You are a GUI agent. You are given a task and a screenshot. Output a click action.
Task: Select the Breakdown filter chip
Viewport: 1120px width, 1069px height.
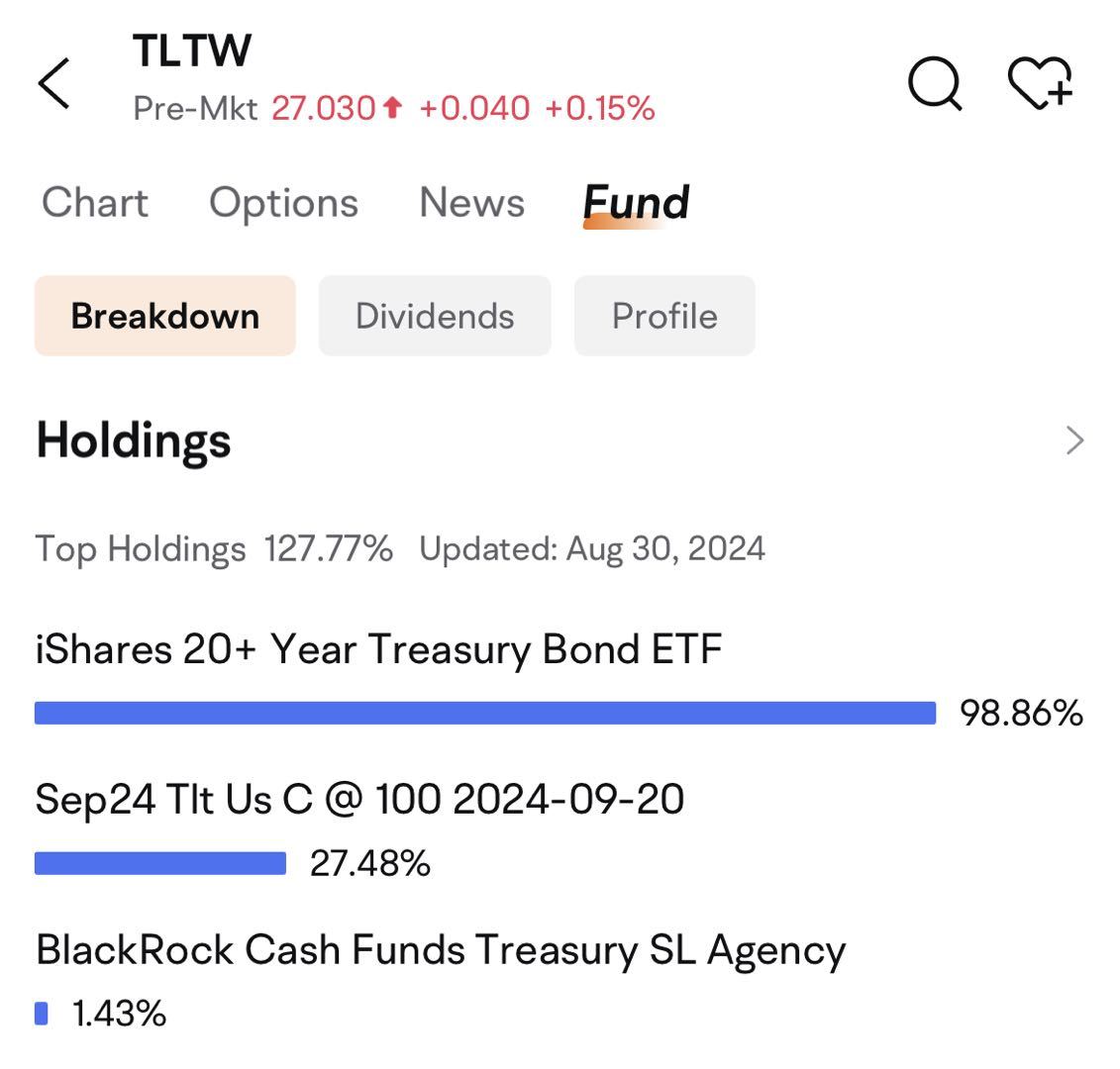coord(165,316)
